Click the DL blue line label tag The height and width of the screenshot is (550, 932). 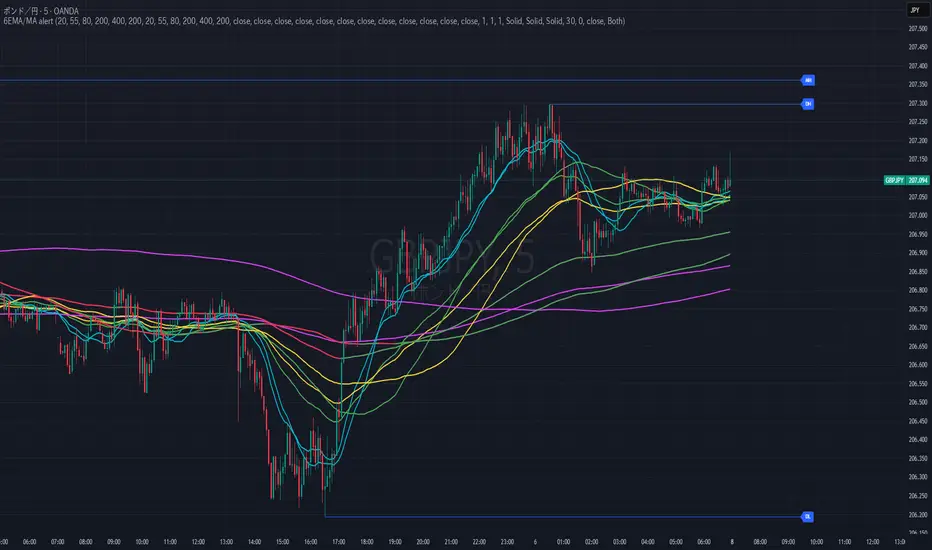[x=807, y=517]
